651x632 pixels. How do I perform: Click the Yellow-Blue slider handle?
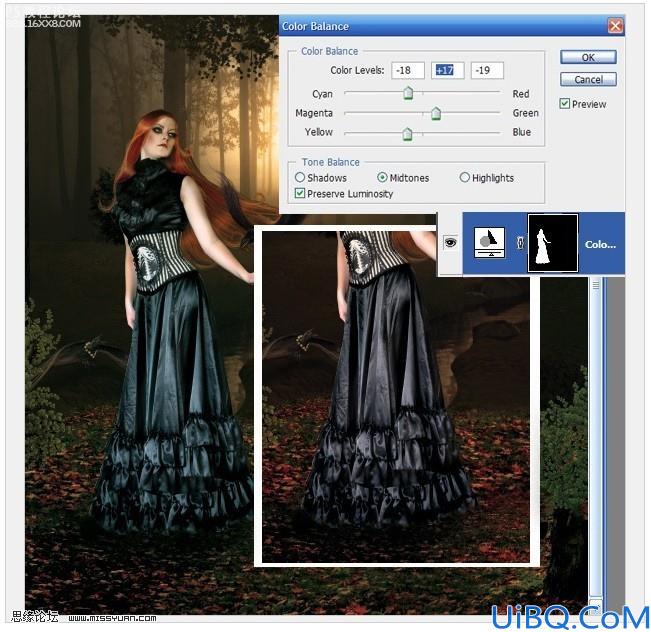point(407,134)
